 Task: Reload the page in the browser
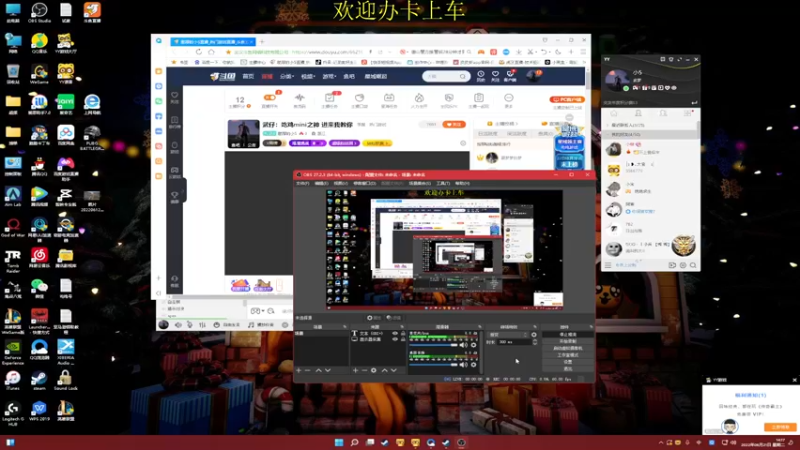(x=198, y=52)
